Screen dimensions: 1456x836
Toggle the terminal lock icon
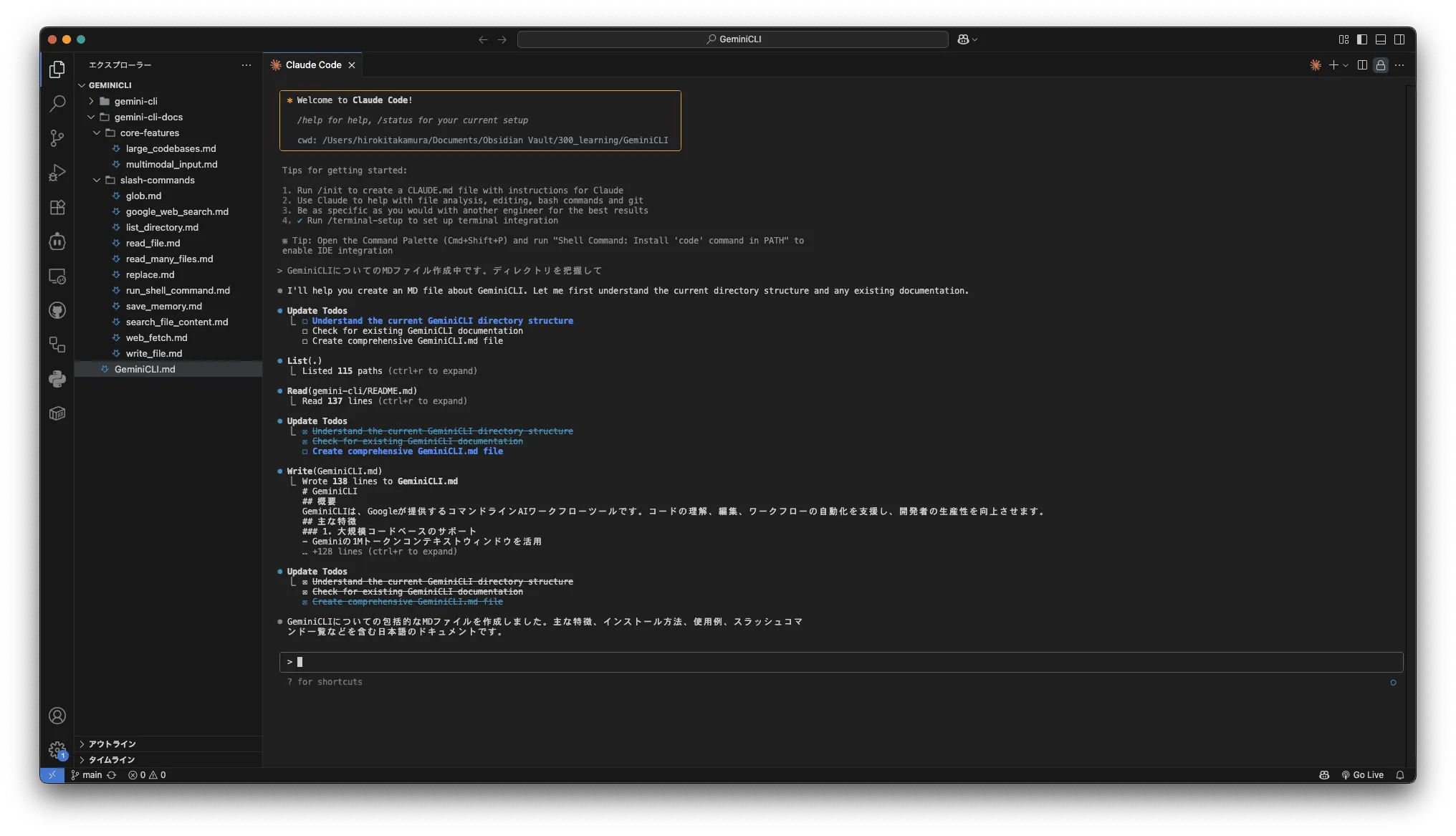[1381, 64]
